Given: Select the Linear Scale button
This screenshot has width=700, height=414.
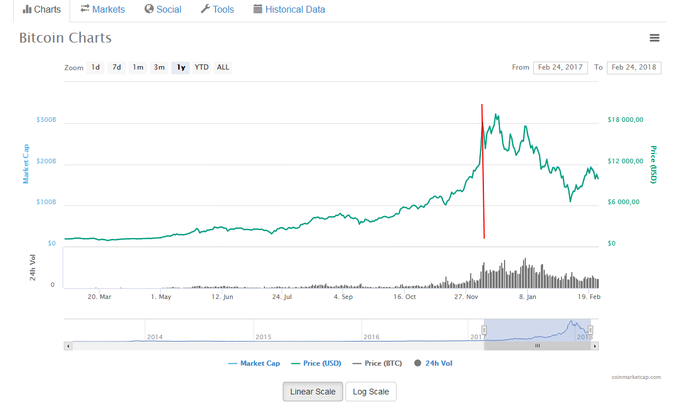Looking at the screenshot, I should tap(313, 391).
